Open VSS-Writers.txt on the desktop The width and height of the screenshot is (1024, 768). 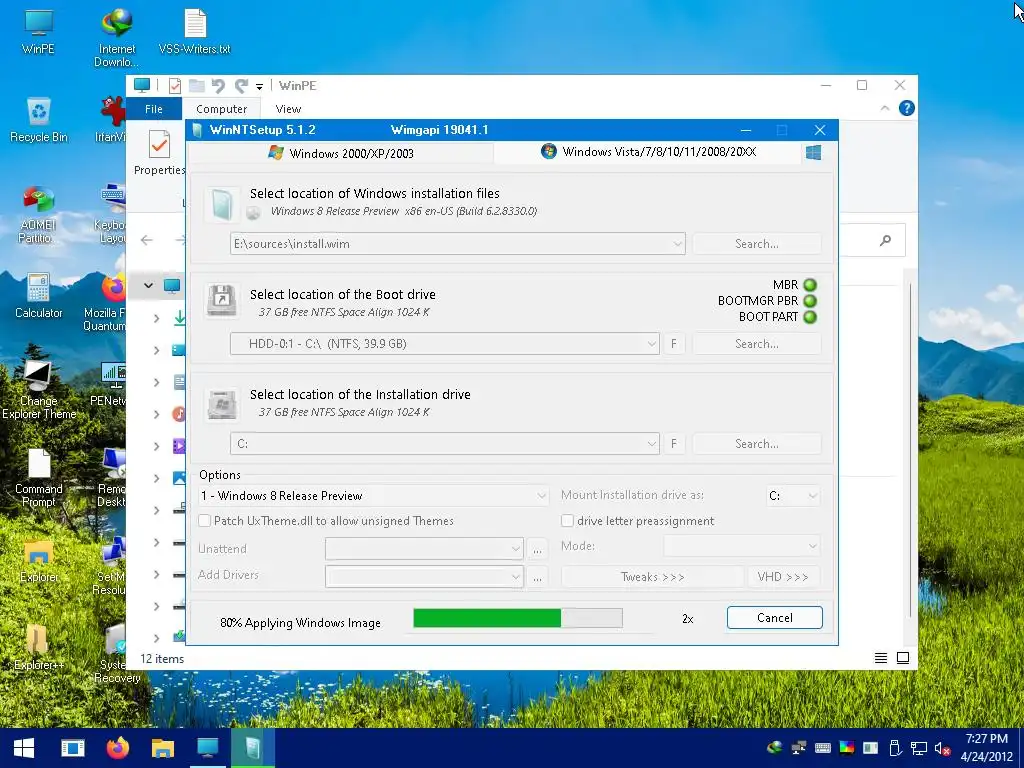click(195, 31)
